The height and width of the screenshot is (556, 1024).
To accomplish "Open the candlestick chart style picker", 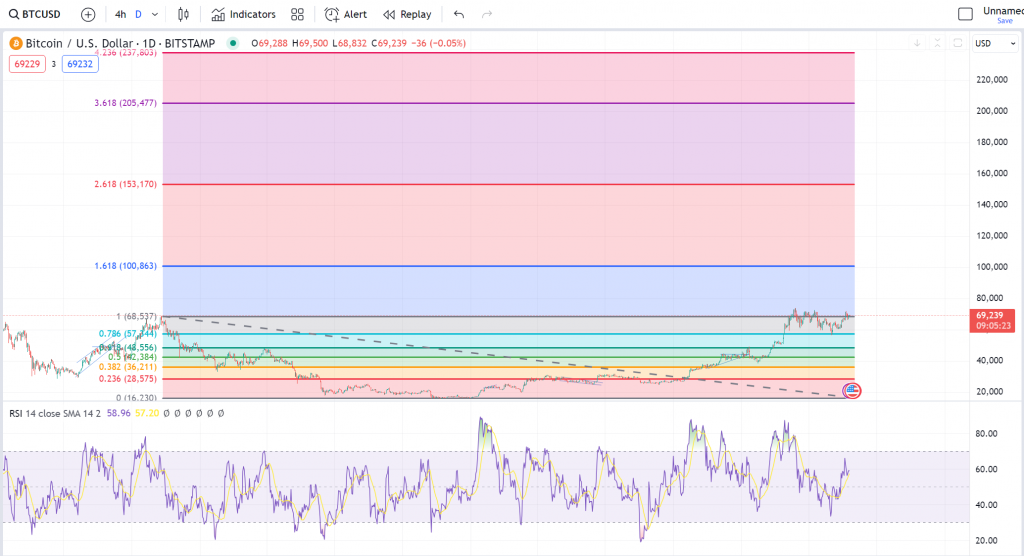I will [182, 14].
